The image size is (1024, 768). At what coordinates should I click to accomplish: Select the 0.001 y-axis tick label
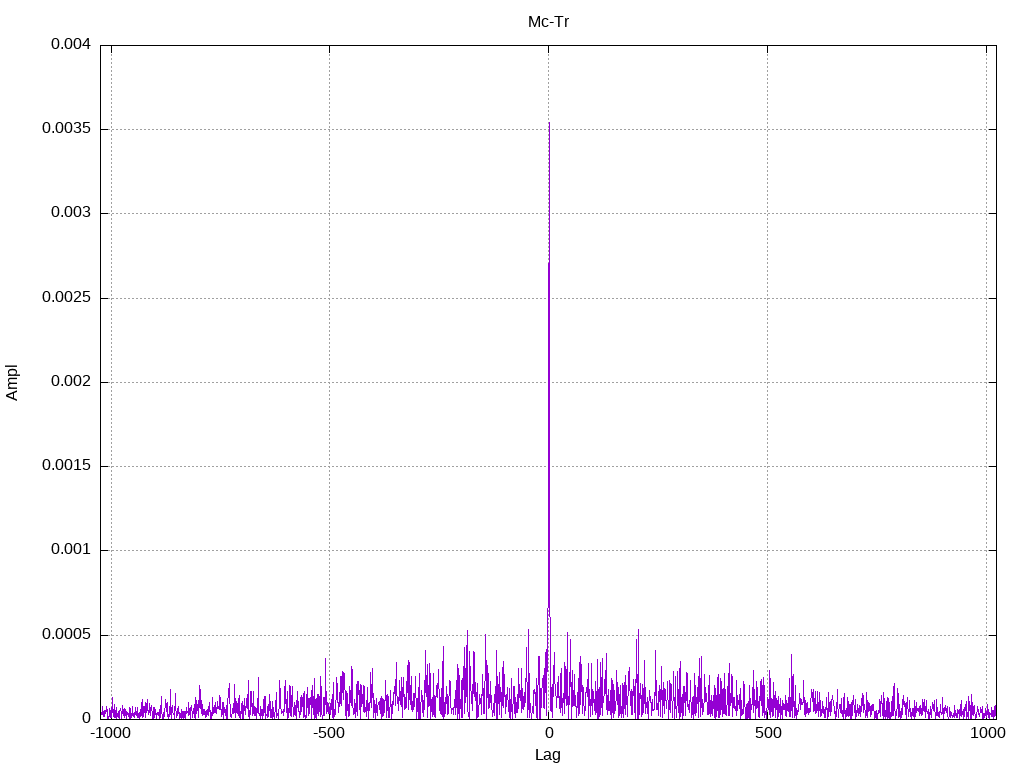[x=71, y=550]
